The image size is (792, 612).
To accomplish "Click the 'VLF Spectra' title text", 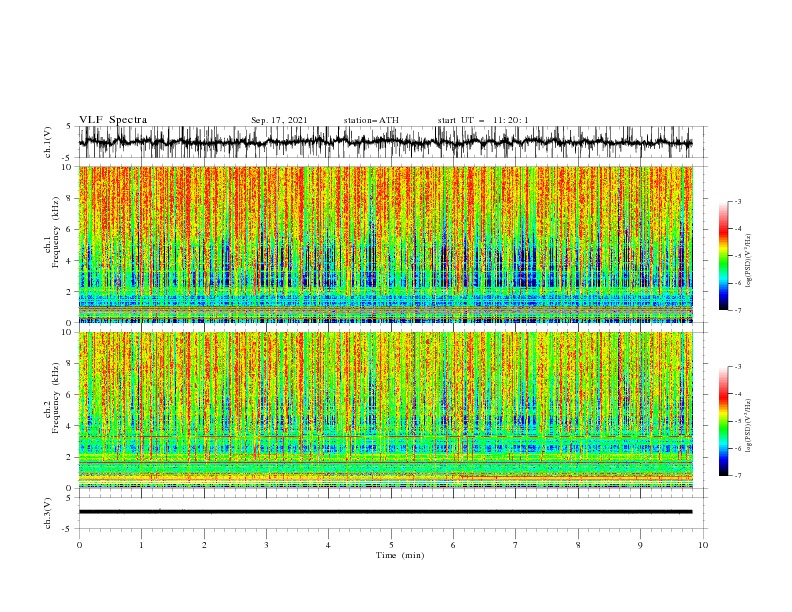I will click(x=113, y=120).
